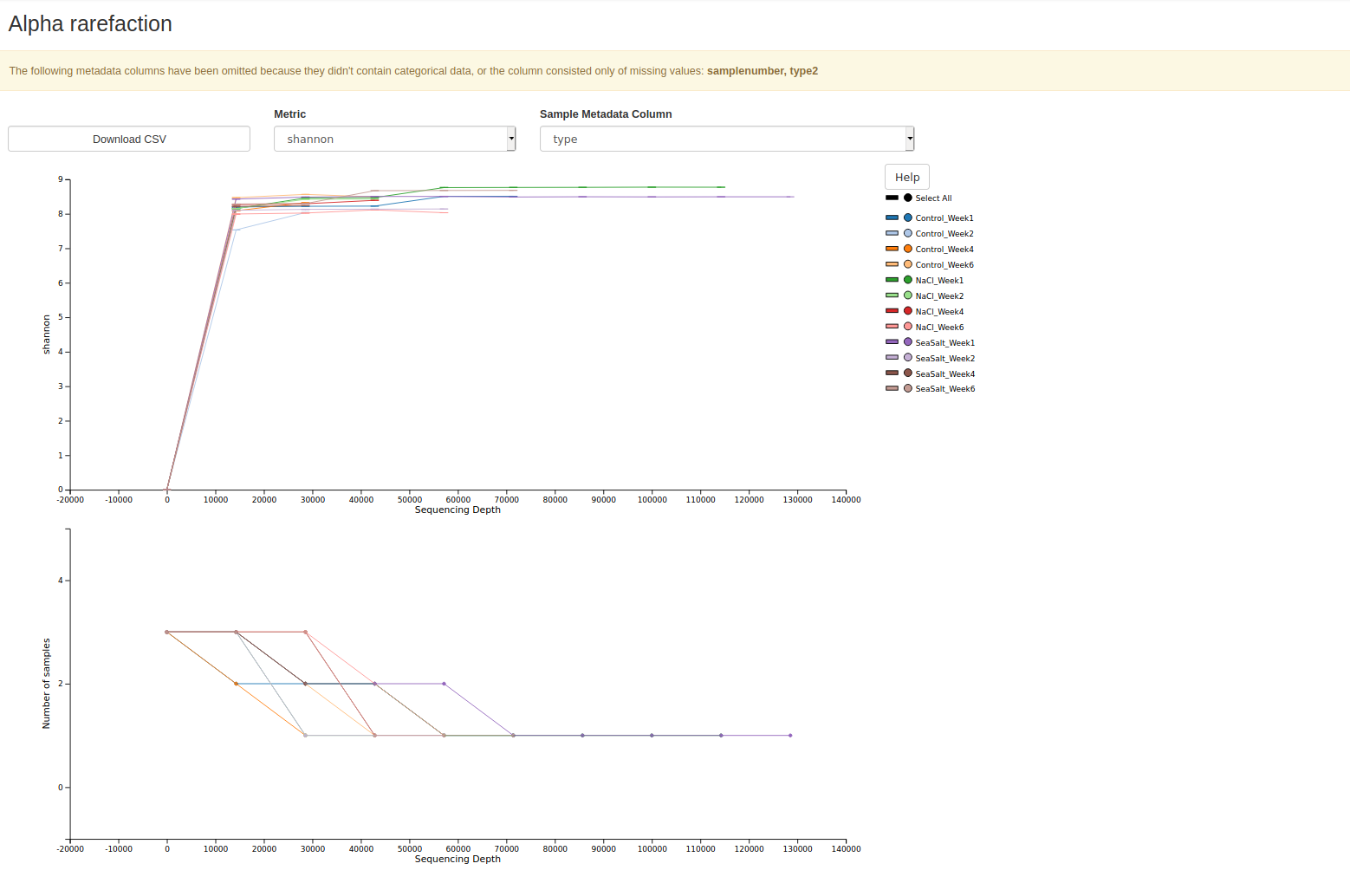1350x896 pixels.
Task: Click the SeaSalt_Week4 brown legend circle
Action: click(907, 373)
